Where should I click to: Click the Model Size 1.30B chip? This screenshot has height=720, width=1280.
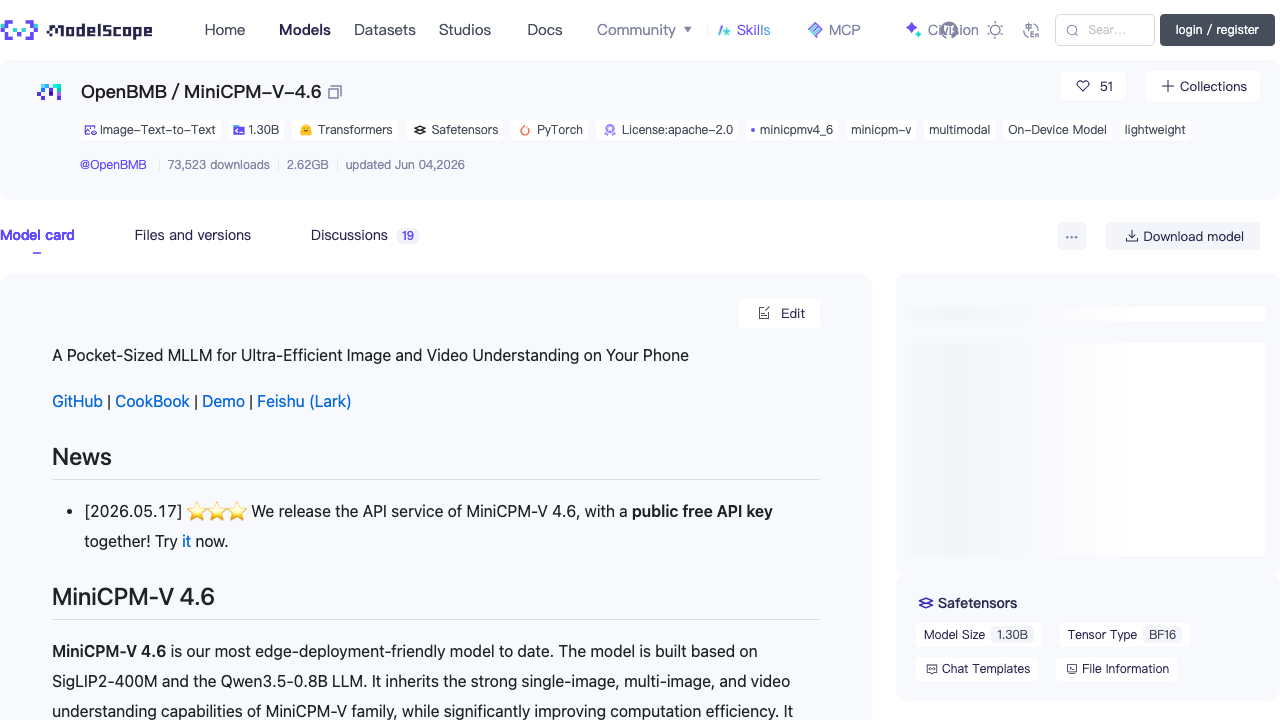[x=978, y=635]
